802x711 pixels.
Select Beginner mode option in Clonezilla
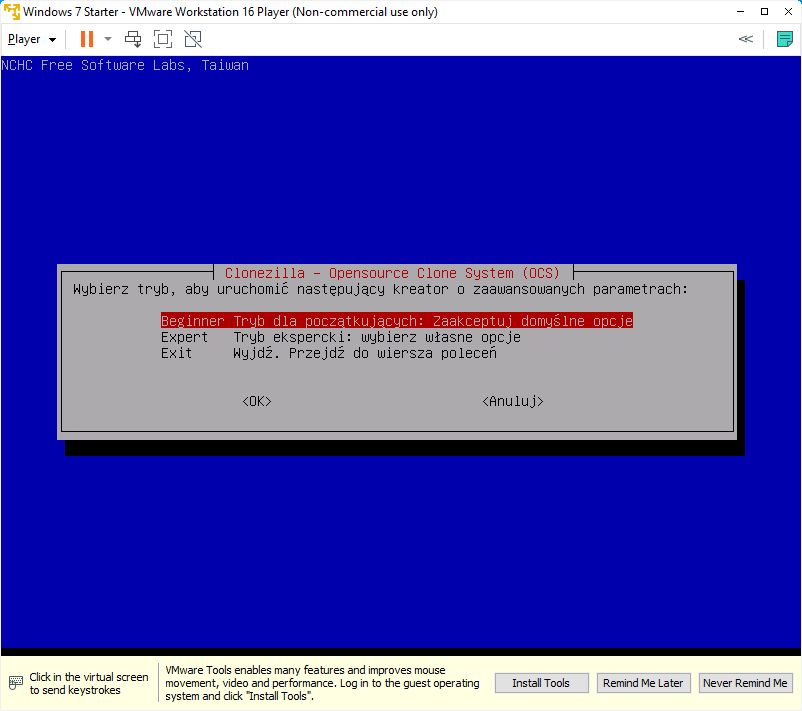[x=396, y=321]
